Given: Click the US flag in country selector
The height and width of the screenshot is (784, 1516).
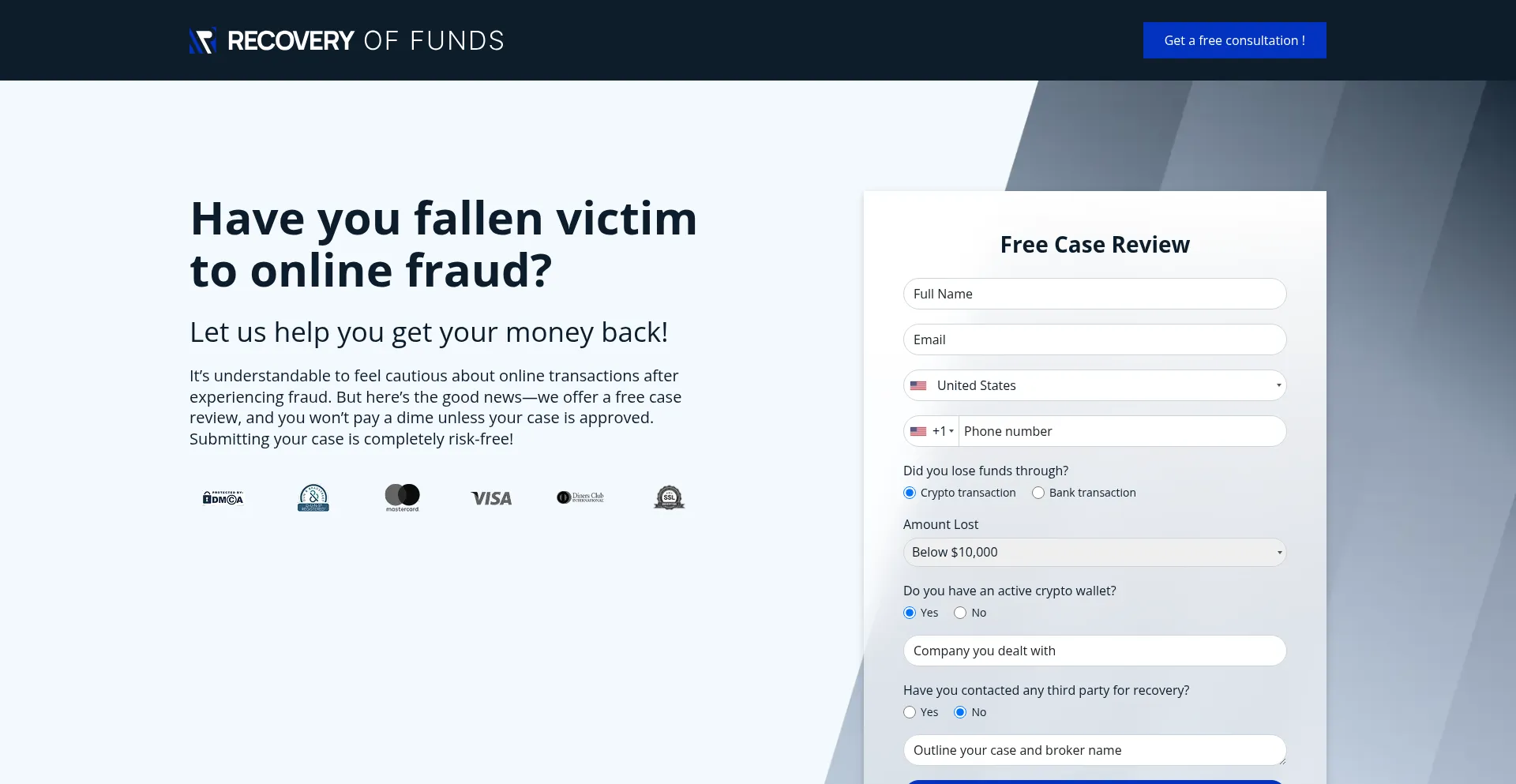Looking at the screenshot, I should (x=918, y=386).
